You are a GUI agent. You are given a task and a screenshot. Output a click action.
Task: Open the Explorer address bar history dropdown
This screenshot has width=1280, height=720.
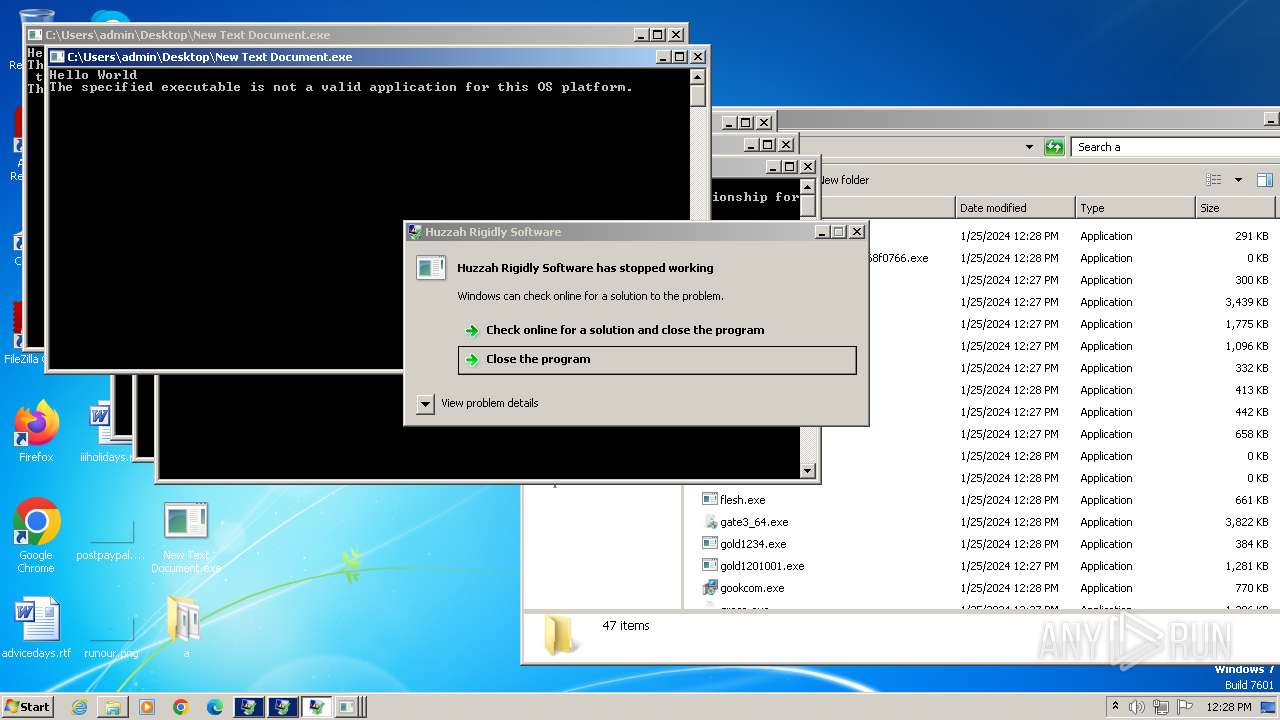(1029, 147)
